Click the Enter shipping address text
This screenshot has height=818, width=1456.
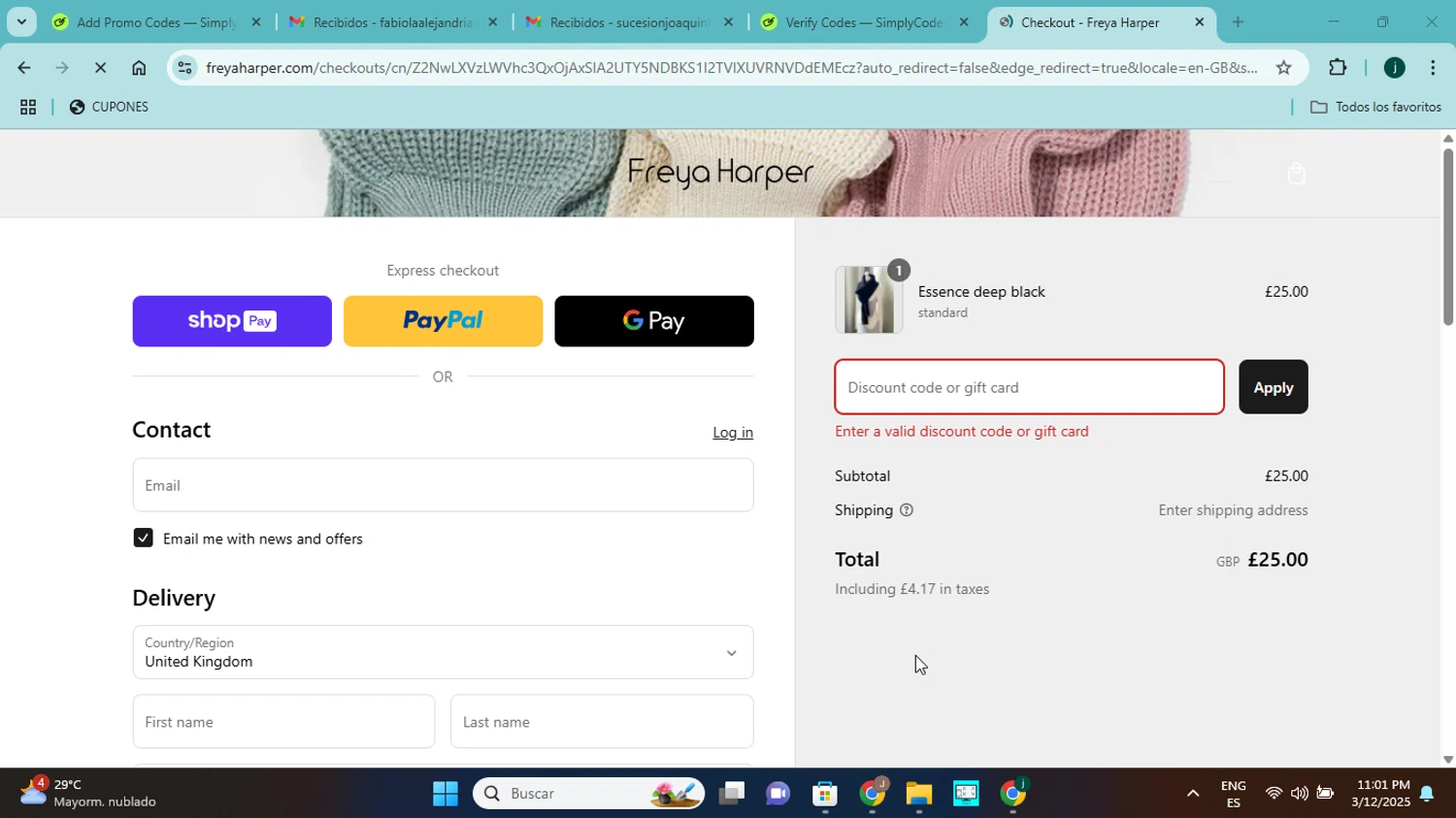[x=1233, y=510]
